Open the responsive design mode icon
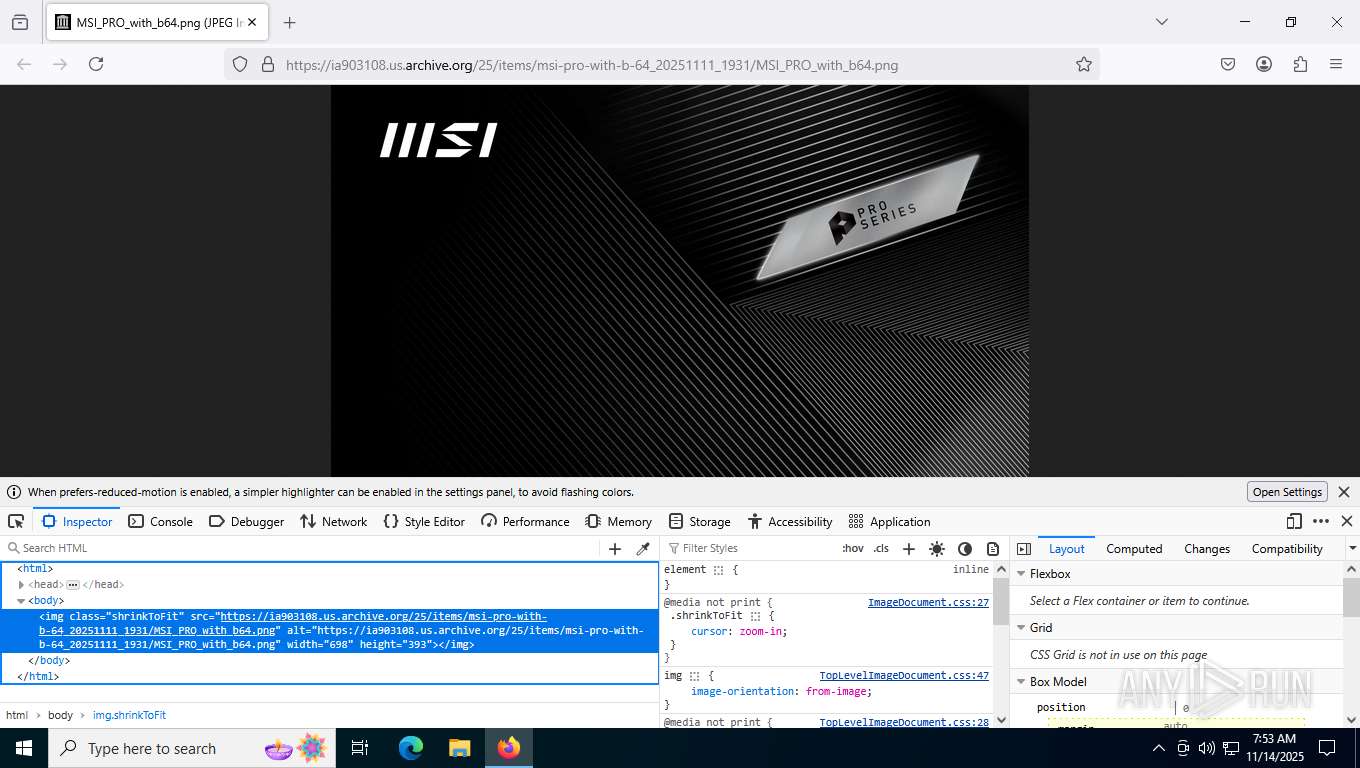1360x768 pixels. click(x=1294, y=521)
